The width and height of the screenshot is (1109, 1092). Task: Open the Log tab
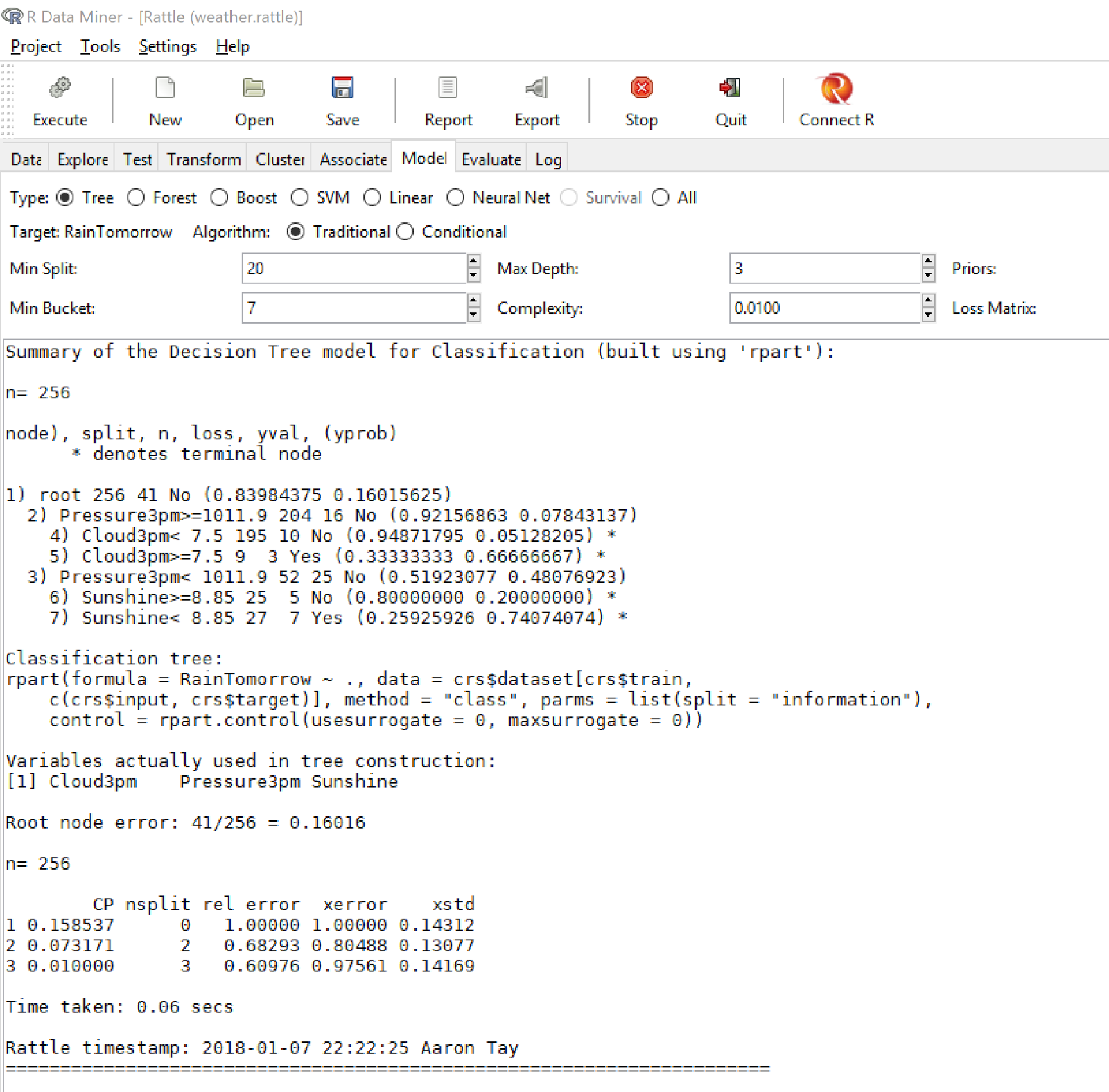(x=548, y=158)
